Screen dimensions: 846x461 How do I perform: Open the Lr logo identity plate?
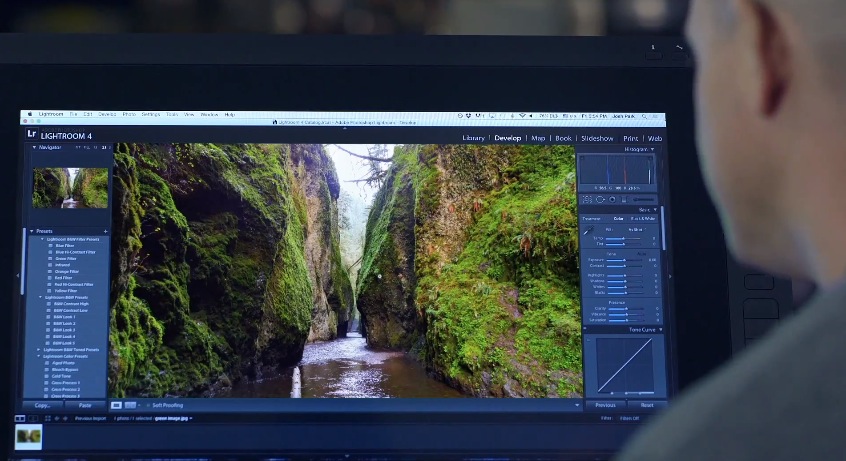(x=31, y=134)
